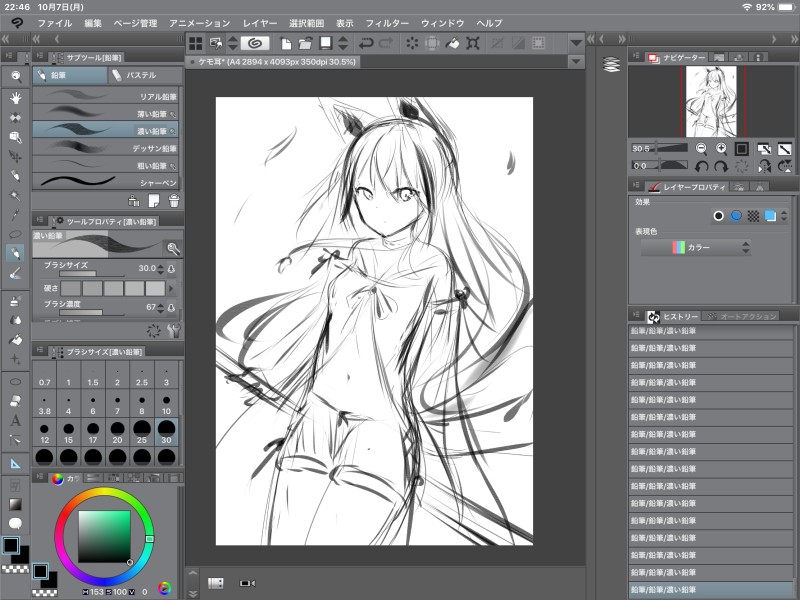Open the Layer palette stack icon
800x600 pixels.
[x=611, y=64]
